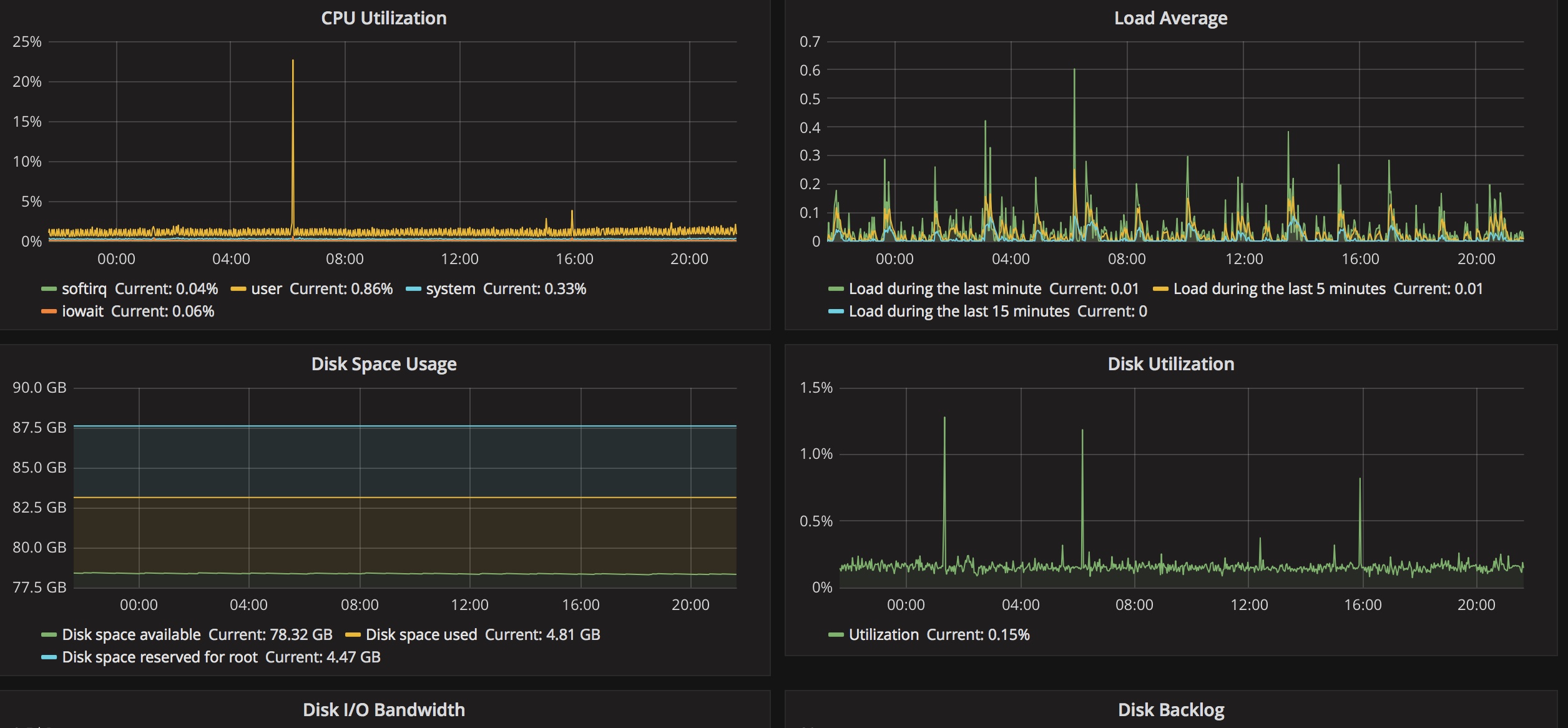Open the Disk Utilization panel title menu
Viewport: 1568px width, 728px height.
(x=1170, y=364)
